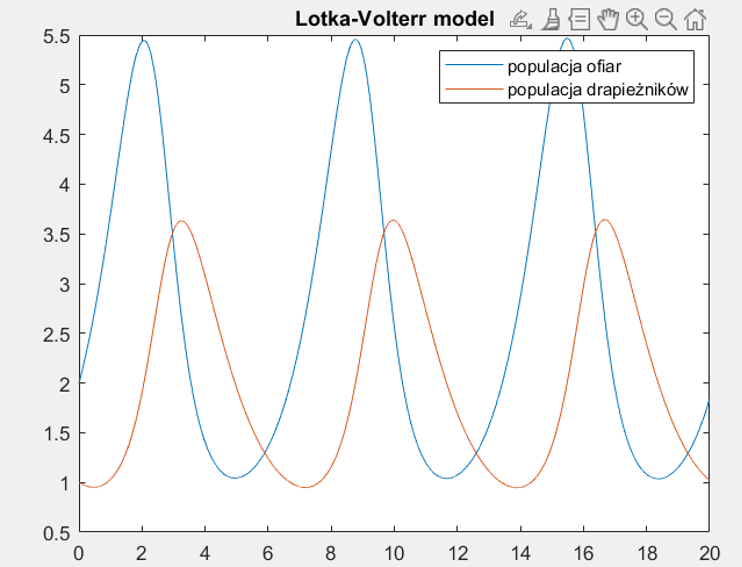Screen dimensions: 742x567
Task: Select the Pan hand tool
Action: click(608, 18)
